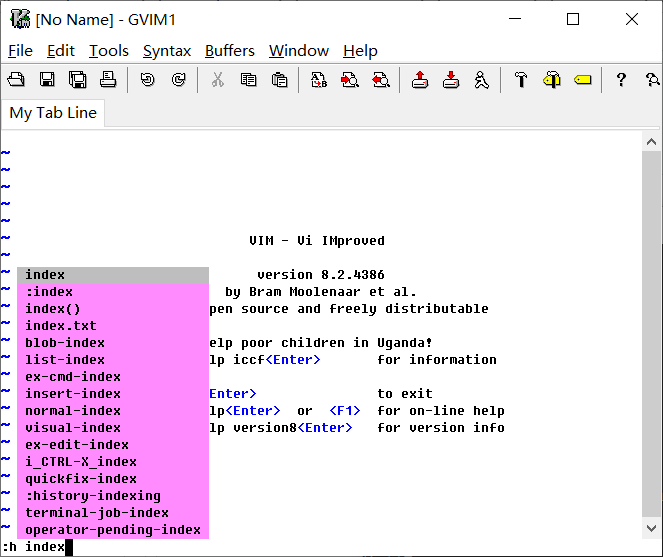The image size is (663, 557).
Task: Click the Save All files icon
Action: click(x=77, y=80)
